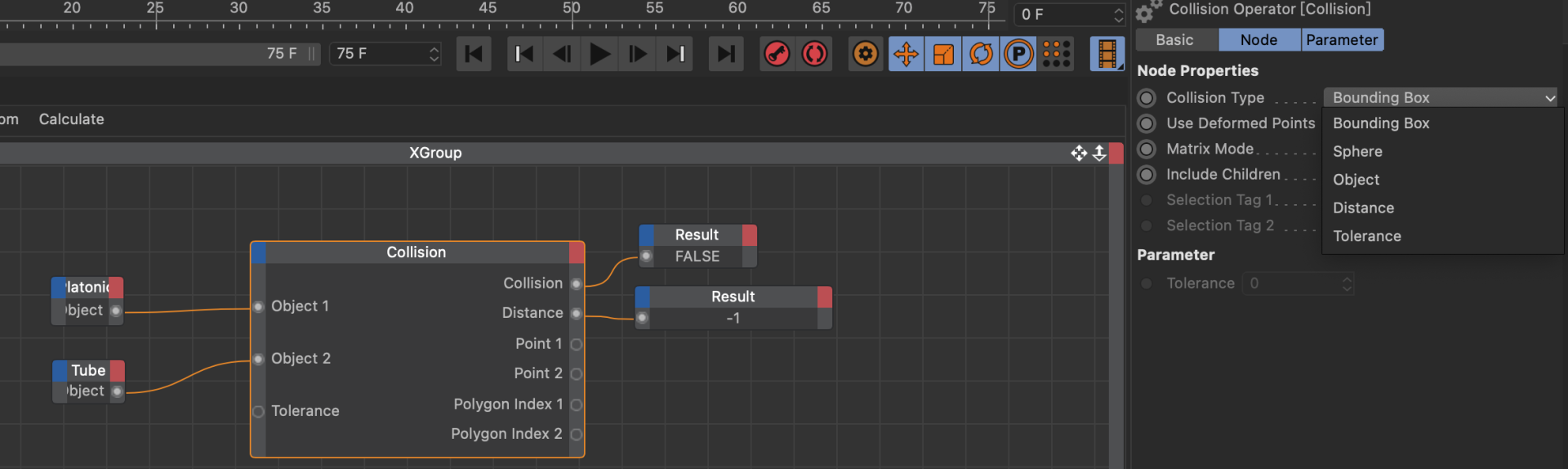Click the Polygon Index 2 output port
The width and height of the screenshot is (1568, 469).
(x=576, y=435)
